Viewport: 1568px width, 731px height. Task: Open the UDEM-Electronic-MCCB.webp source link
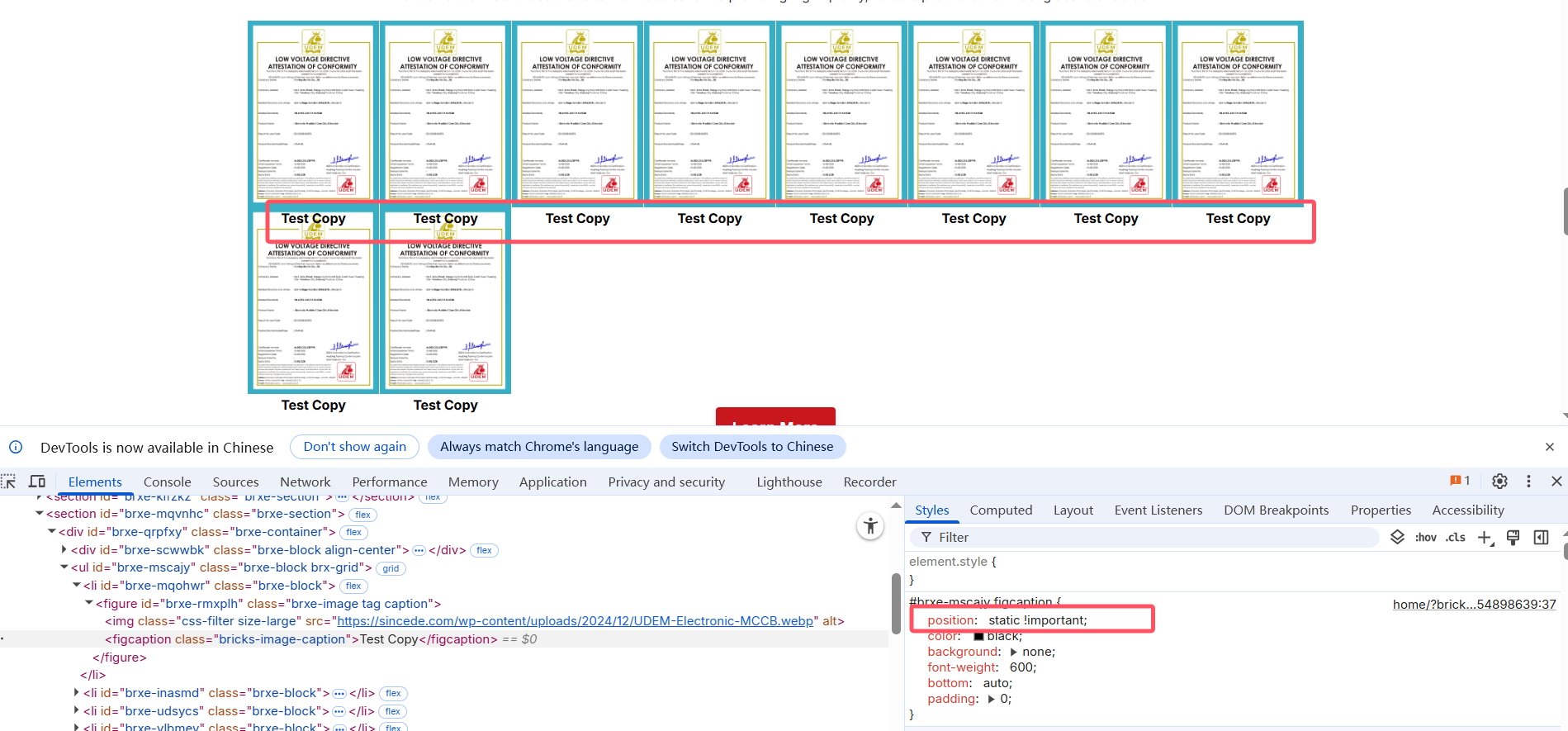576,621
